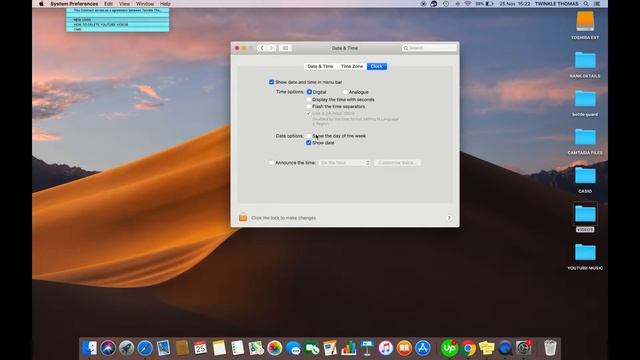640x360 pixels.
Task: Open Contacts brown book icon in Dock
Action: pyautogui.click(x=182, y=348)
